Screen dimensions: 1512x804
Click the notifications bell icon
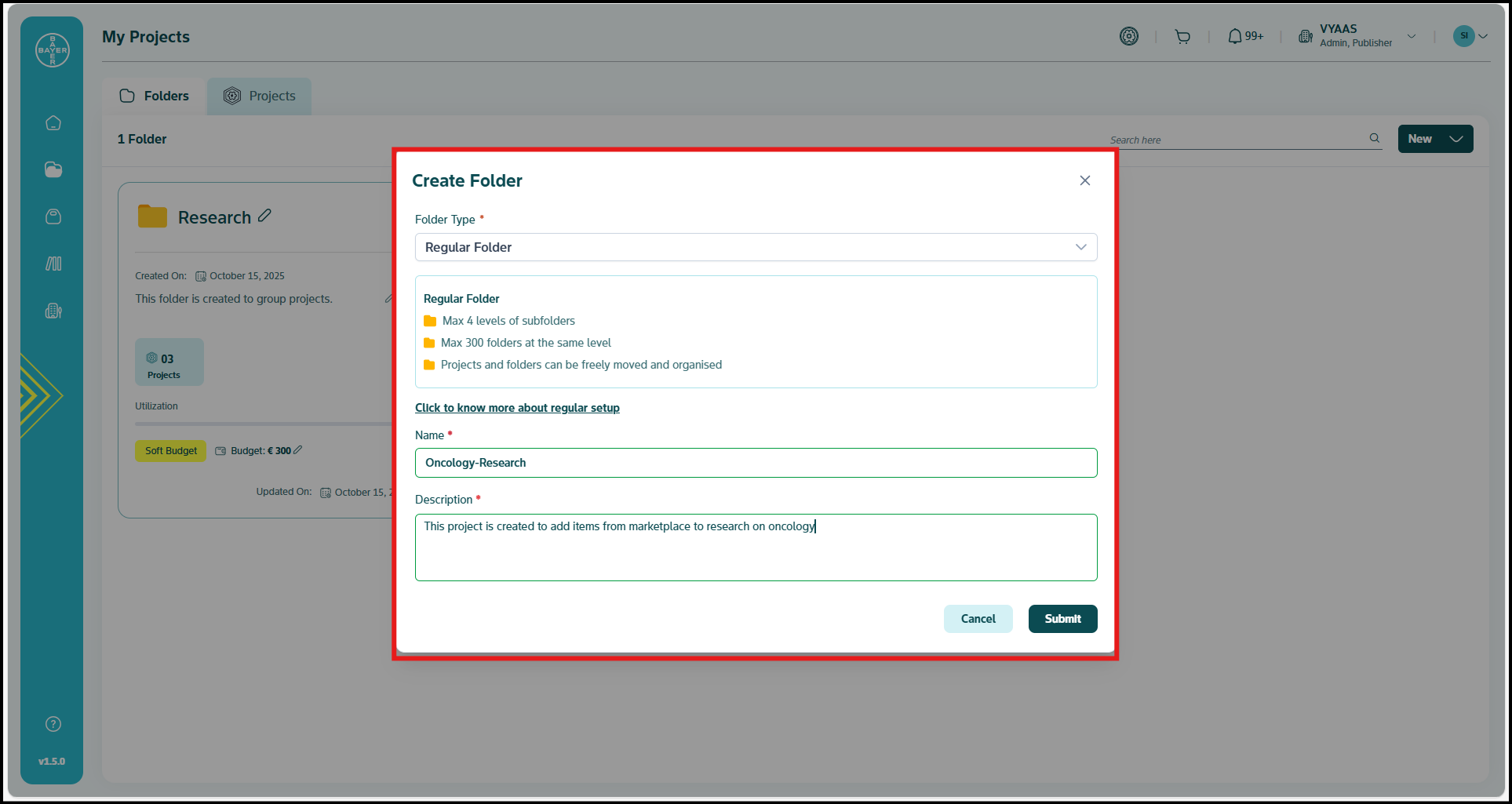(1235, 36)
